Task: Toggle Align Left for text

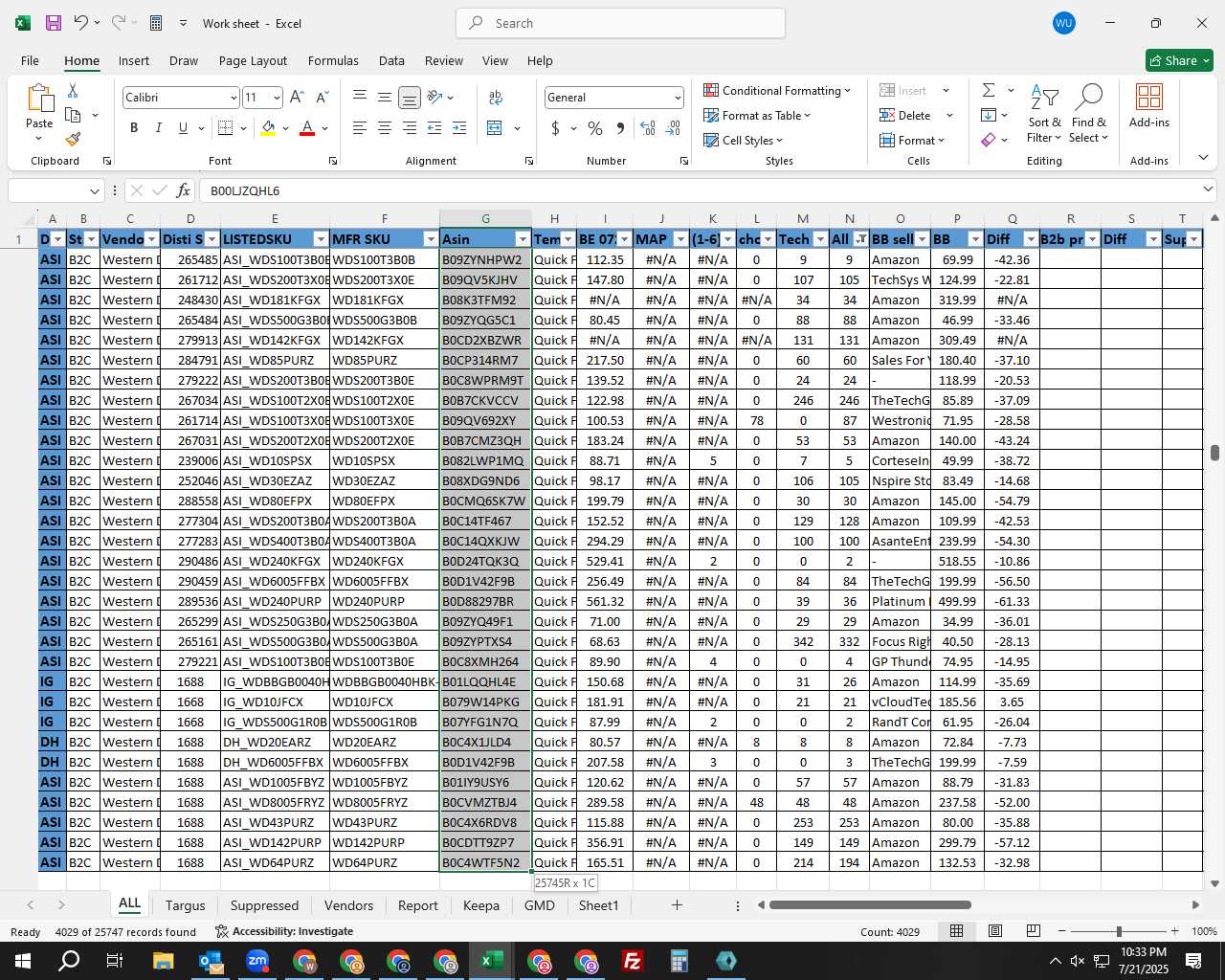Action: (x=360, y=128)
